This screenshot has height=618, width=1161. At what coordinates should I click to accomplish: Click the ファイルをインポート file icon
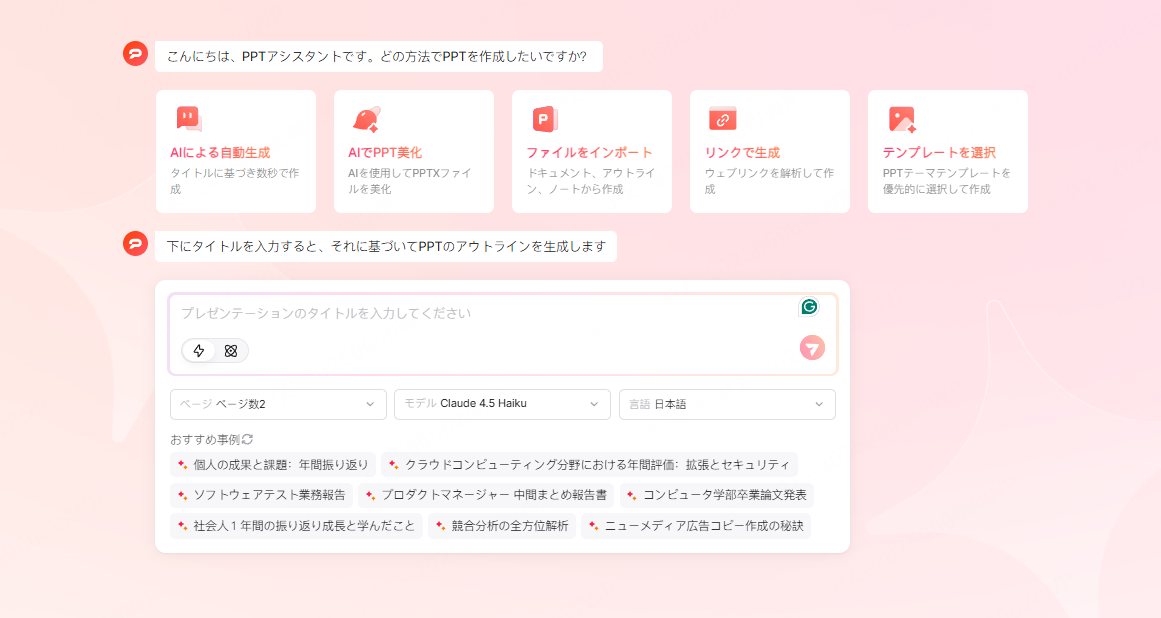tap(544, 119)
